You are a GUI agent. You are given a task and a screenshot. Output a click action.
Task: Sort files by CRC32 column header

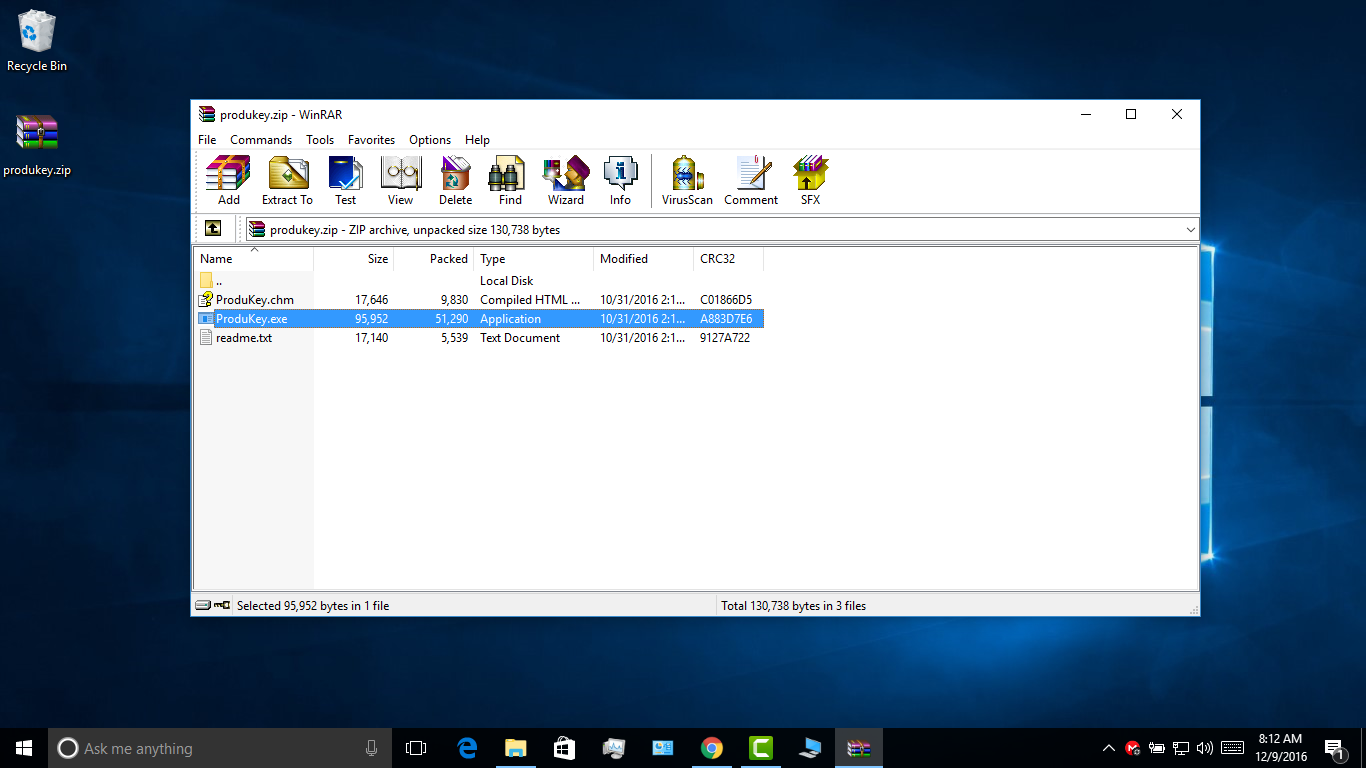tap(729, 259)
